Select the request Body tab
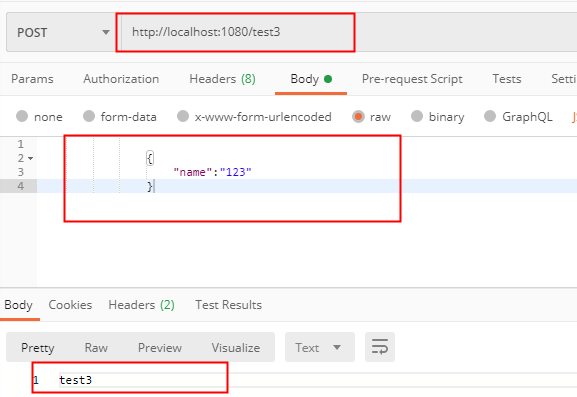Viewport: 577px width, 397px height. [x=311, y=79]
